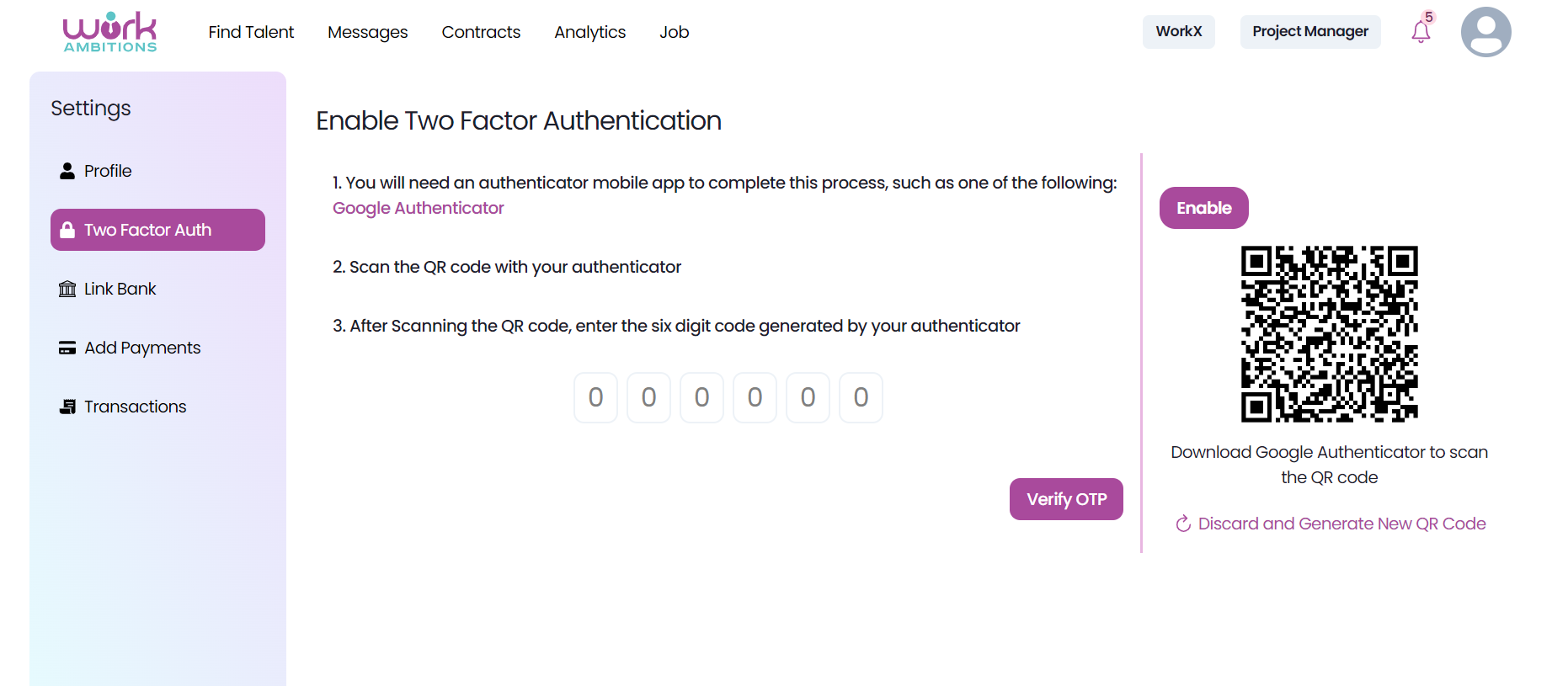Open the Find Talent menu
Viewport: 1568px width, 686px height.
tap(251, 32)
